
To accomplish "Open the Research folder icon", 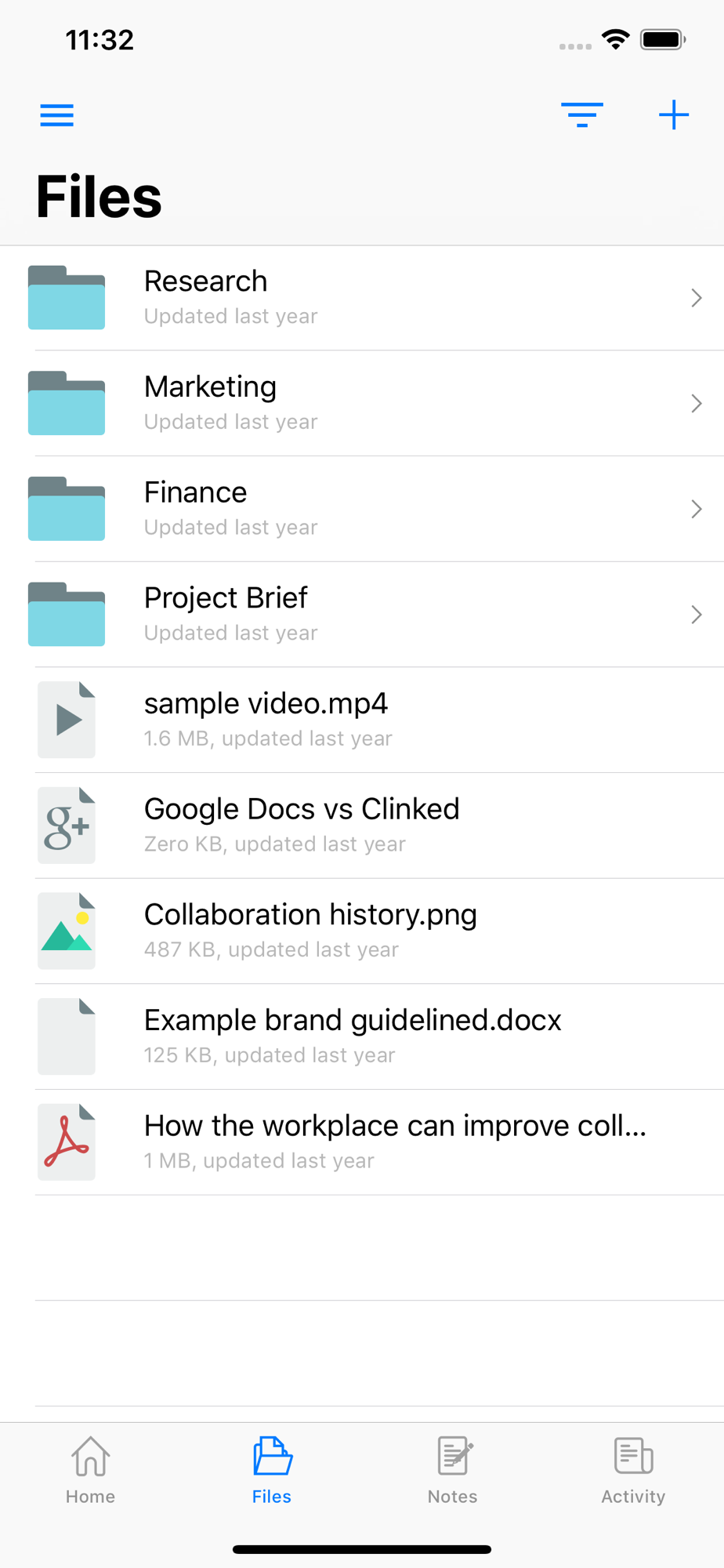I will [67, 298].
